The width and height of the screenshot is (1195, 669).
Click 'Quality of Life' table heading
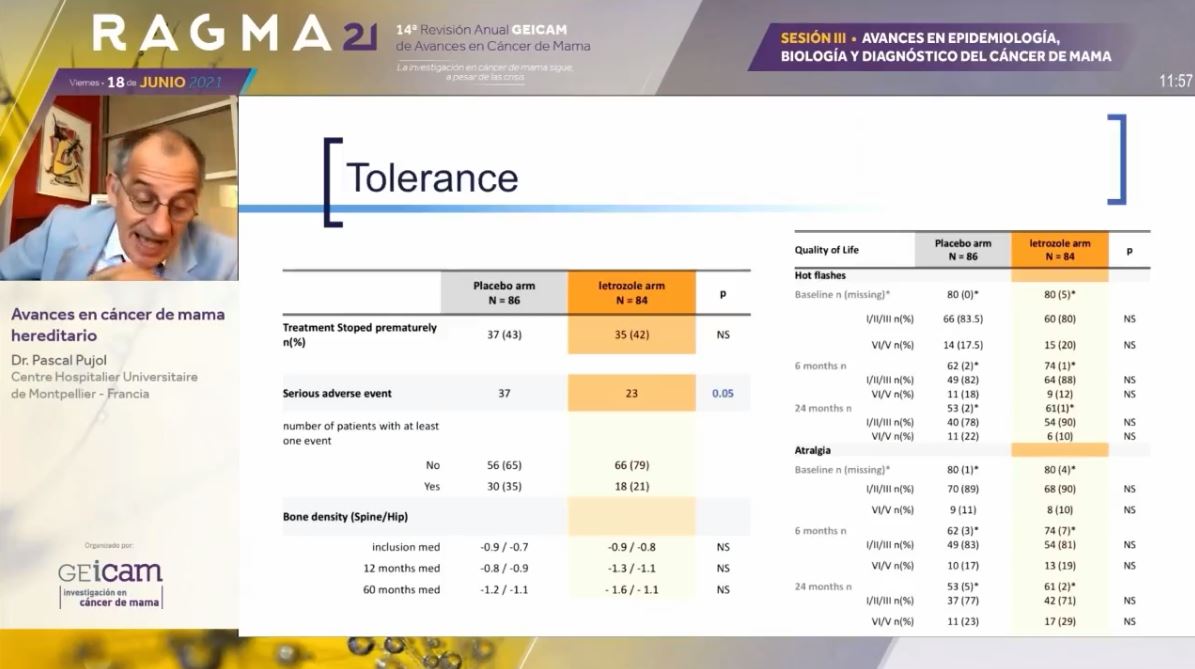pyautogui.click(x=826, y=250)
